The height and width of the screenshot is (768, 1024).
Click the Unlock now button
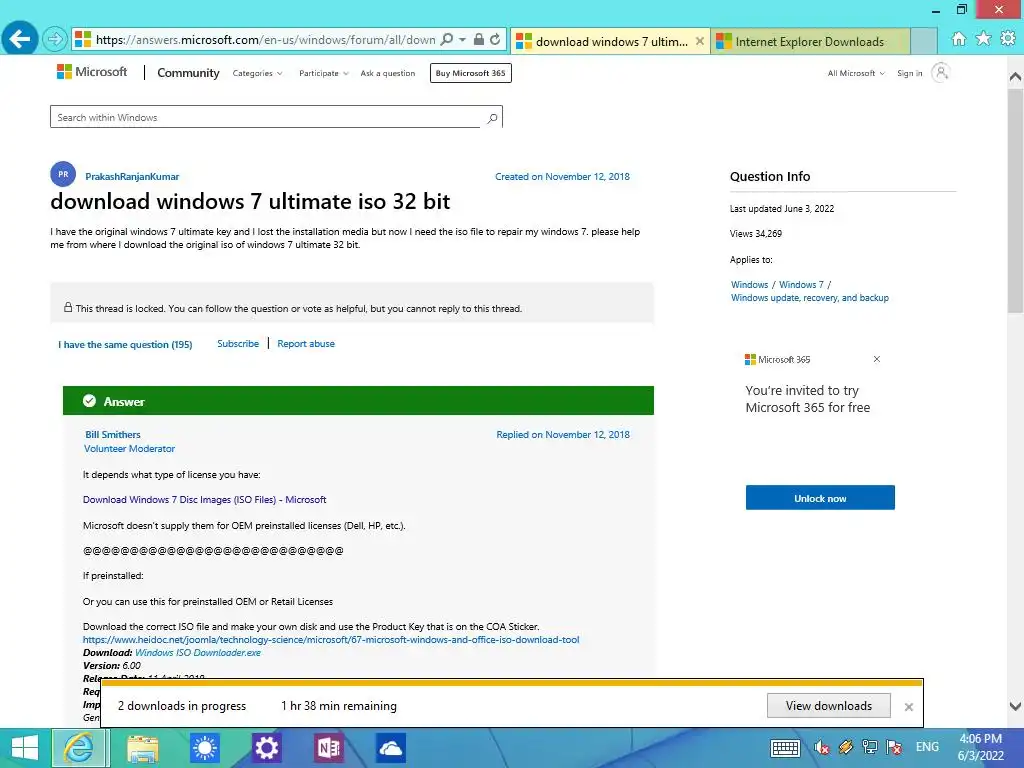coord(820,498)
